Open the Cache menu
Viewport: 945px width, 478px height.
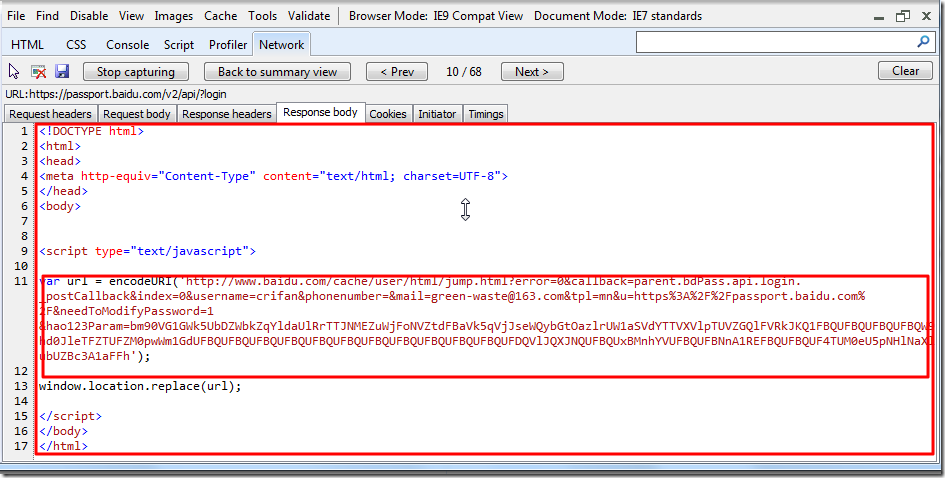point(221,16)
